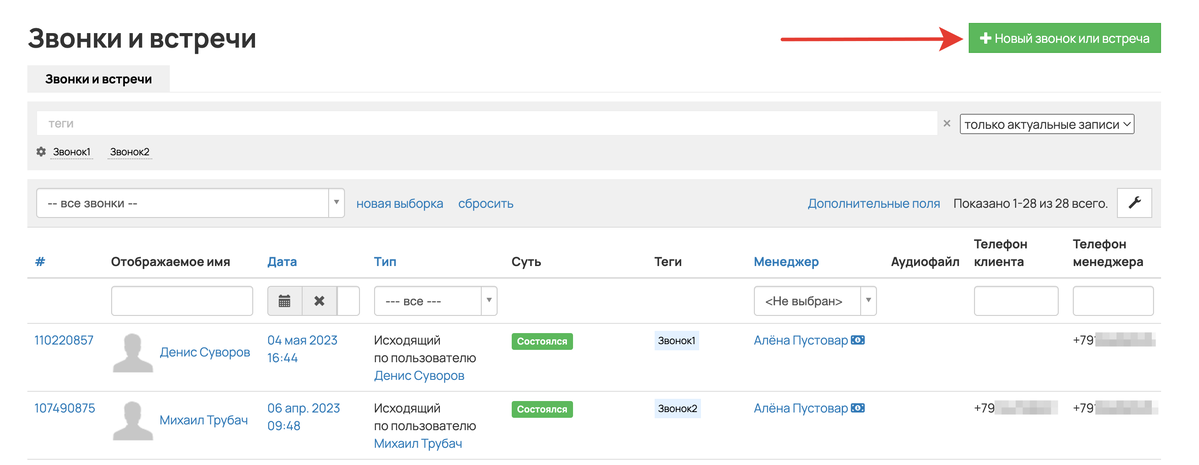This screenshot has width=1199, height=465.
Task: Select the Звонок2 tag filter
Action: (130, 152)
